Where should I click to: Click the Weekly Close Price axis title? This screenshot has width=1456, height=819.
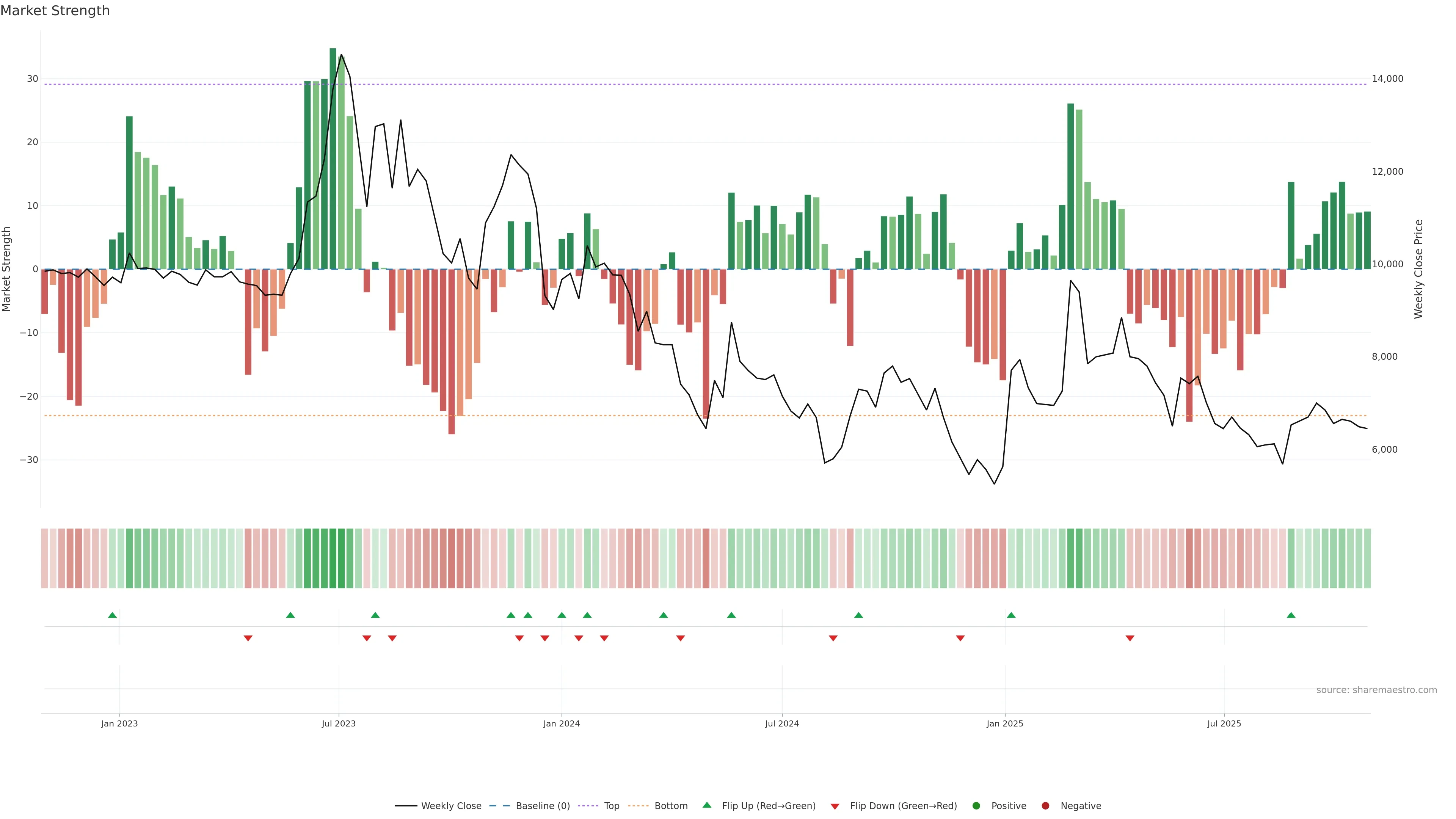[1419, 269]
